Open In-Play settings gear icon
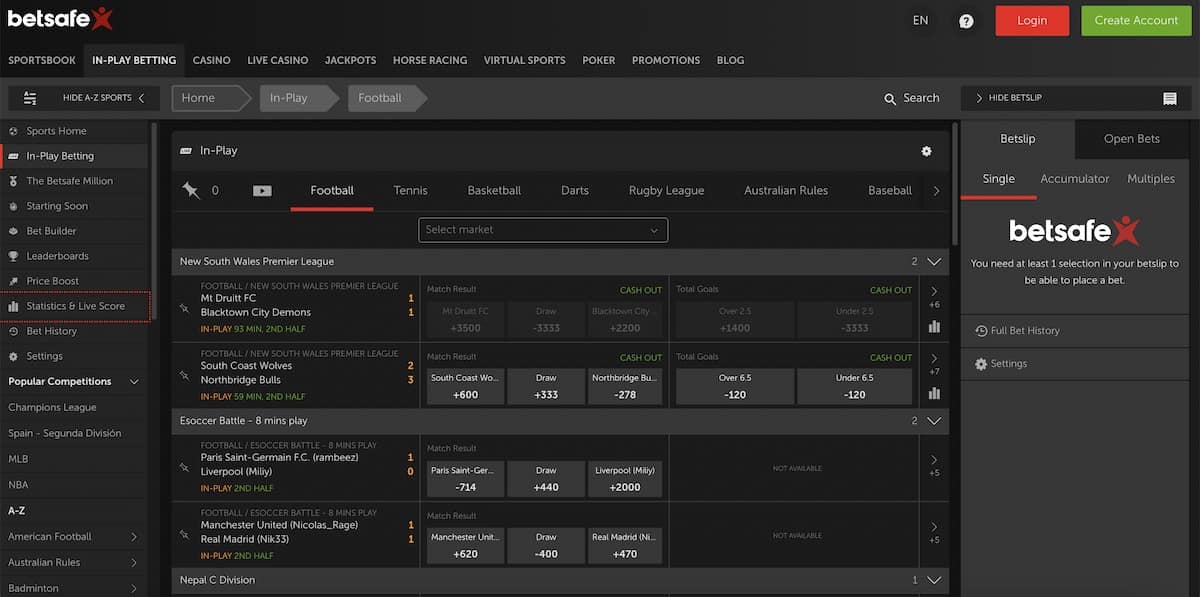Image resolution: width=1200 pixels, height=597 pixels. point(926,151)
